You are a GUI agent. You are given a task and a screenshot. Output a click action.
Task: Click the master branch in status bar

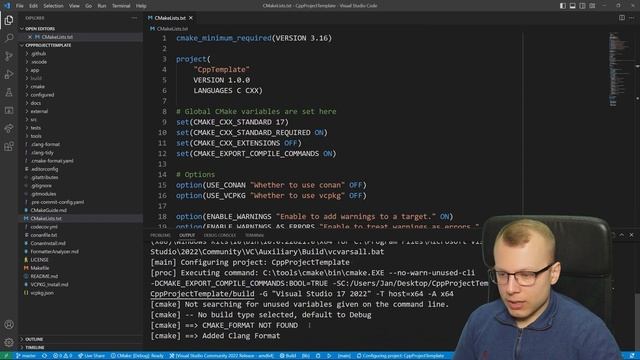pos(26,356)
